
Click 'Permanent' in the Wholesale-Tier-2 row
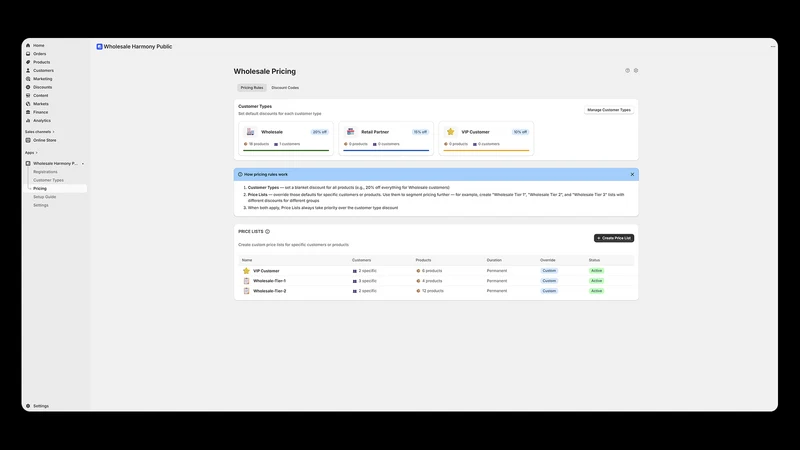(x=497, y=291)
